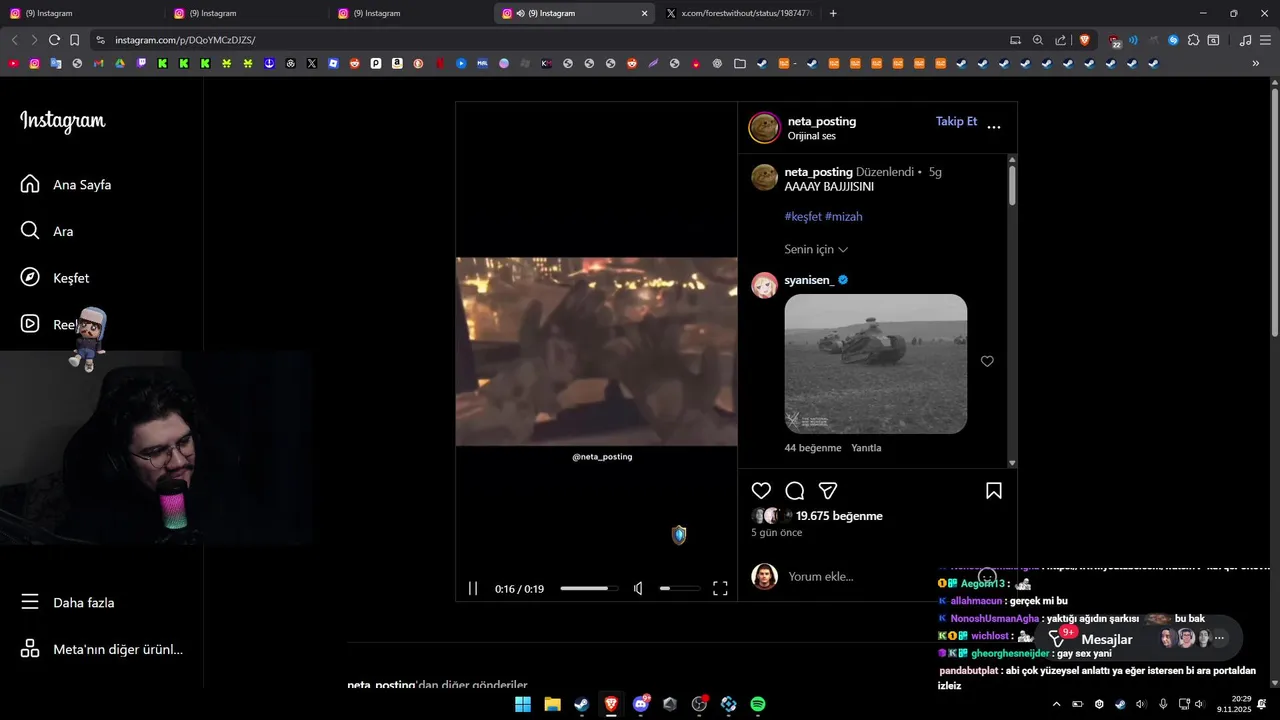The width and height of the screenshot is (1280, 720).
Task: Open Daha fazla menu in sidebar
Action: click(68, 602)
